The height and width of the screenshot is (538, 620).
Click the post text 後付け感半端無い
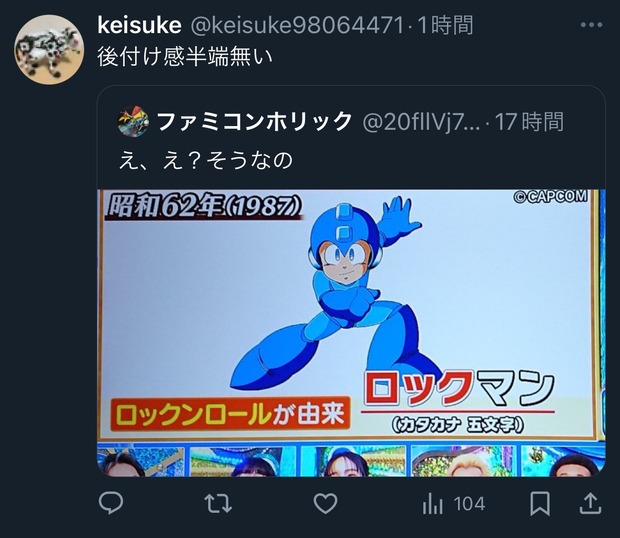[x=185, y=57]
